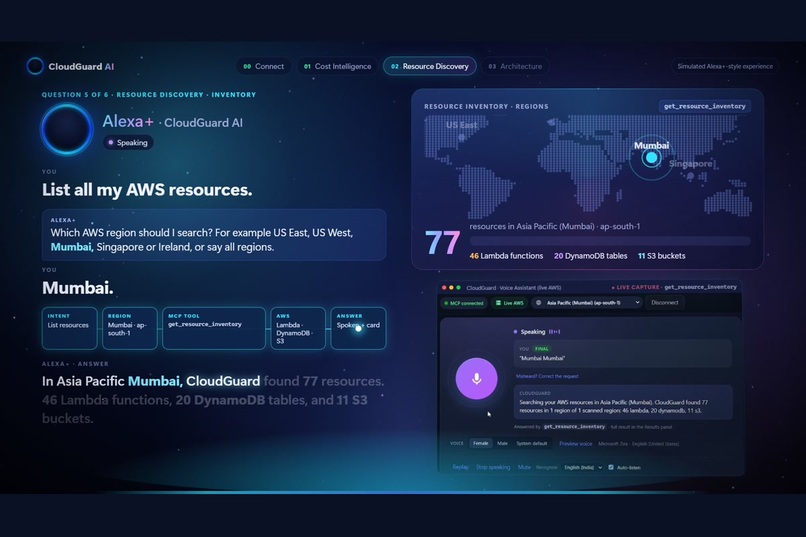Click the Mumbai marker on the world map
The image size is (806, 537).
tap(651, 158)
